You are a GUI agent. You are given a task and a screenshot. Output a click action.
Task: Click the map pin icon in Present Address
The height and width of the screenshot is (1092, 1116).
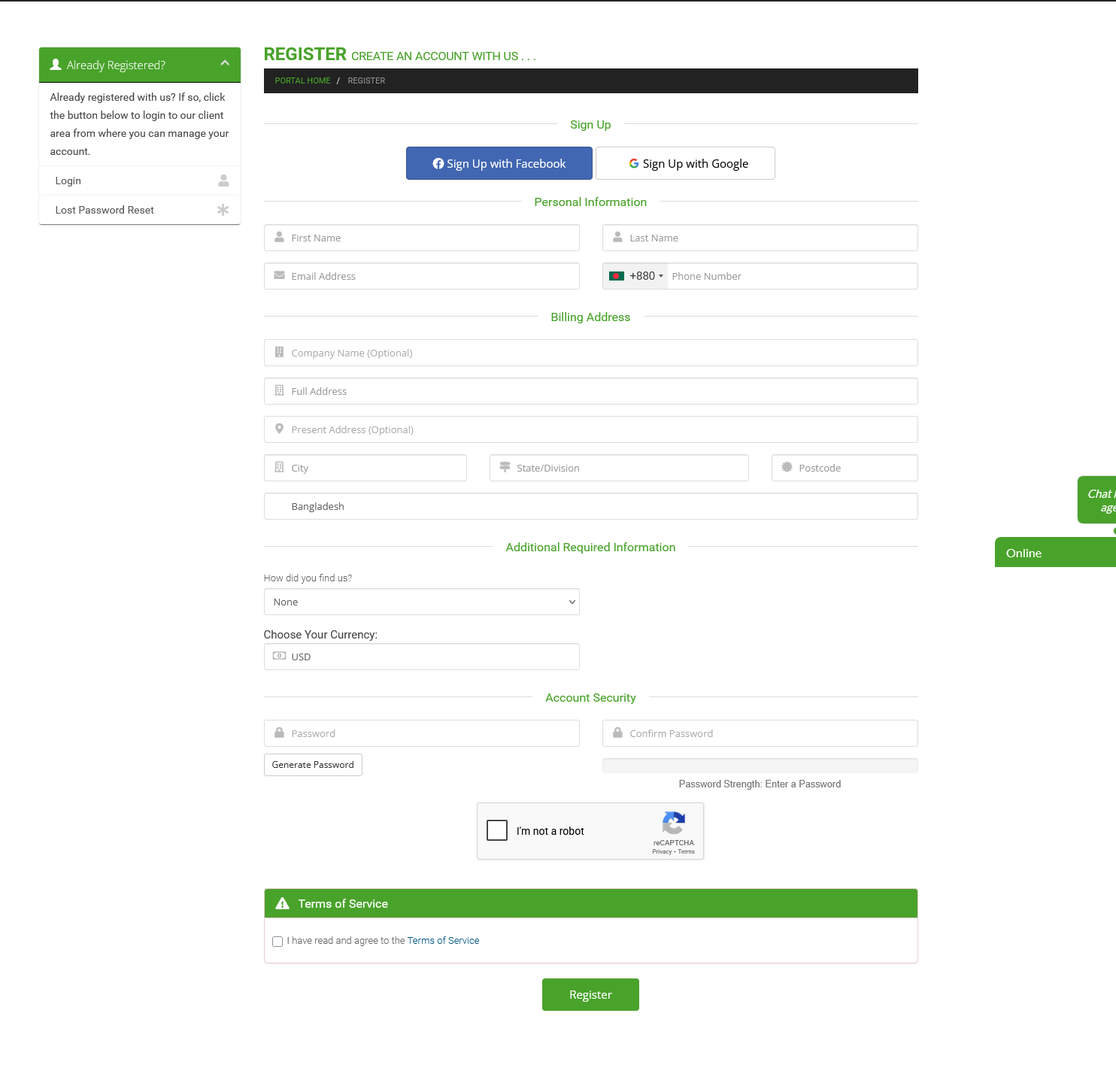pos(279,429)
